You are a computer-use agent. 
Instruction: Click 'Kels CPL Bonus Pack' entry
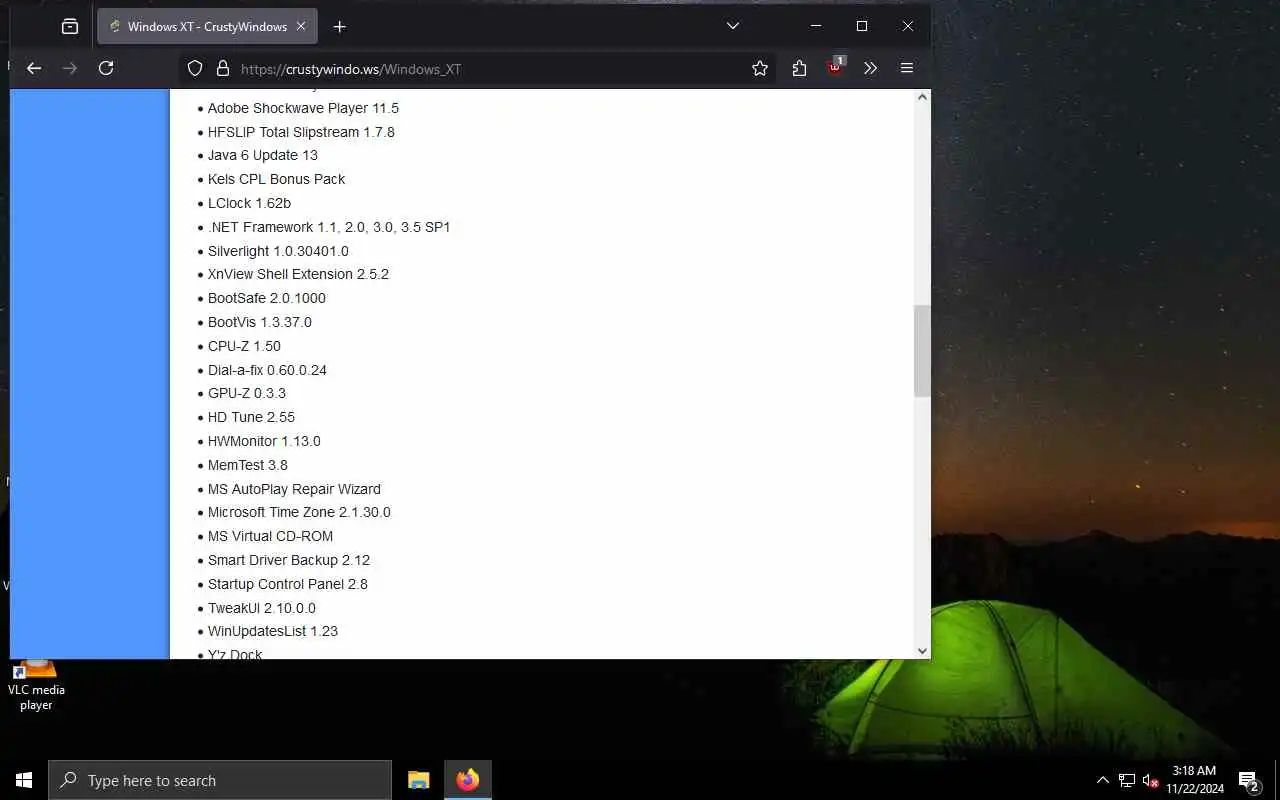click(x=276, y=179)
